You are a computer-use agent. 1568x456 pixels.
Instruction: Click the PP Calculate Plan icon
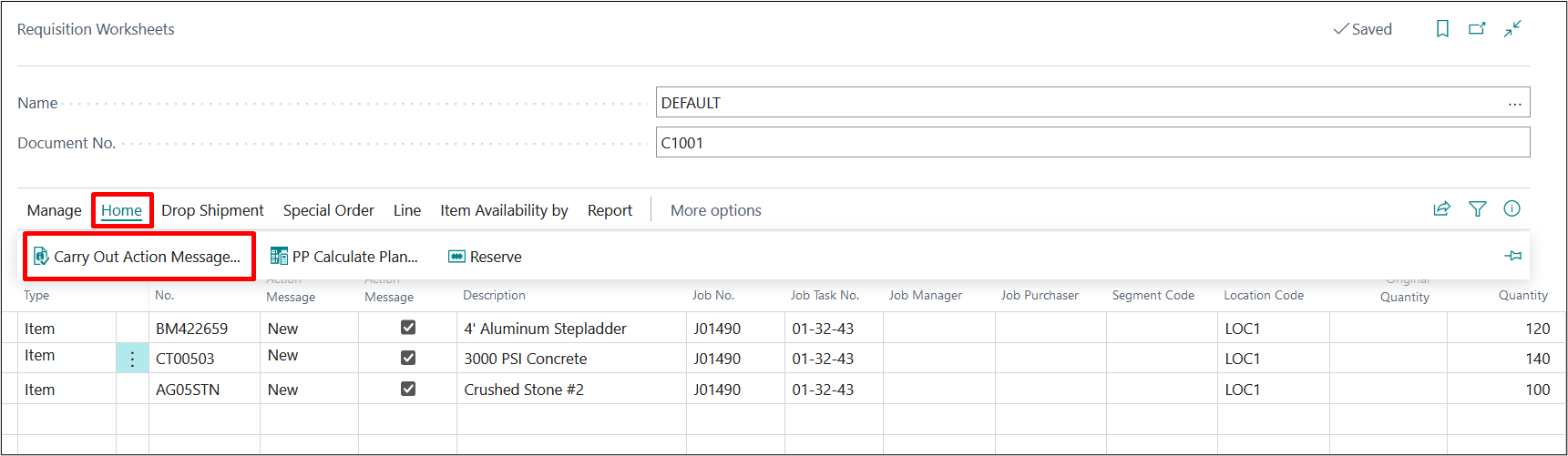point(279,257)
